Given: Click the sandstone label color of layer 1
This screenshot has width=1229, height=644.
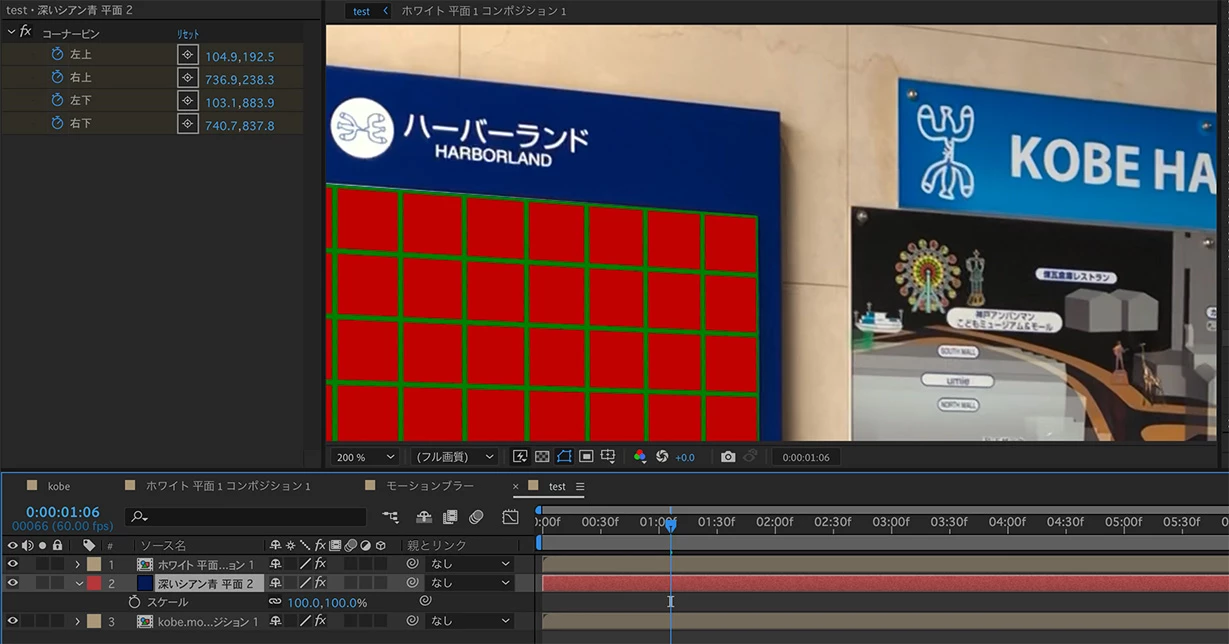Looking at the screenshot, I should coord(94,564).
